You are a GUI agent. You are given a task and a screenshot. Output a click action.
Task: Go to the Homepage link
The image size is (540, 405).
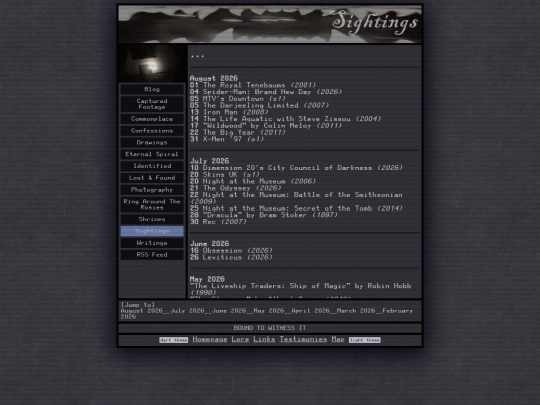tap(210, 339)
